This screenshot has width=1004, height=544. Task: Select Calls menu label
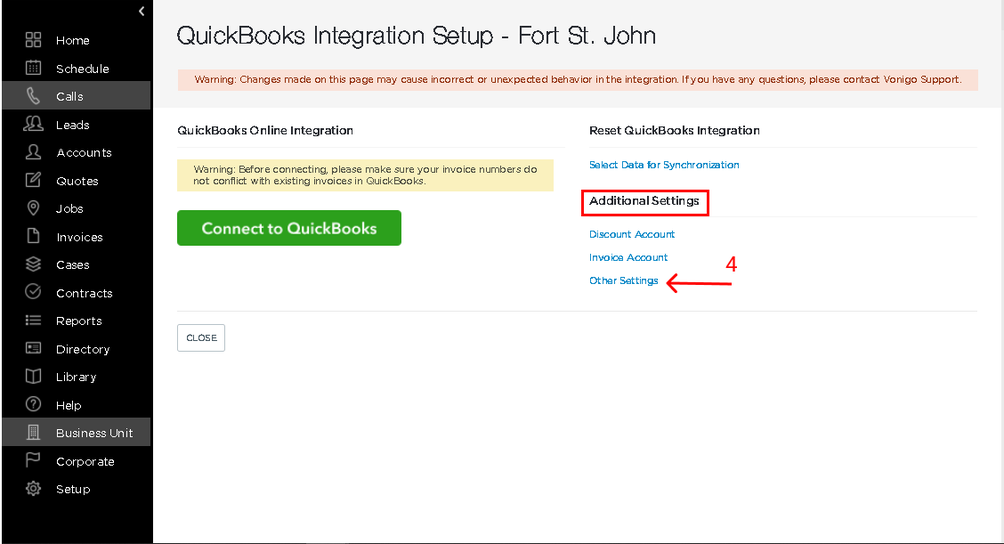70,97
